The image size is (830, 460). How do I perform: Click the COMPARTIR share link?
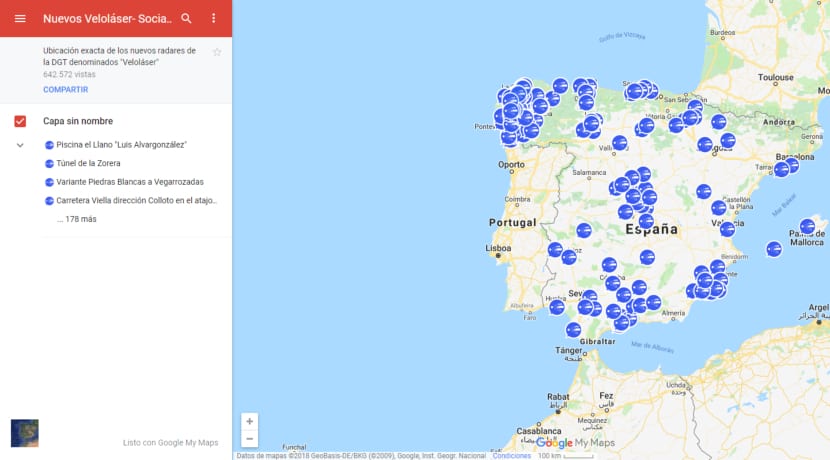[65, 90]
